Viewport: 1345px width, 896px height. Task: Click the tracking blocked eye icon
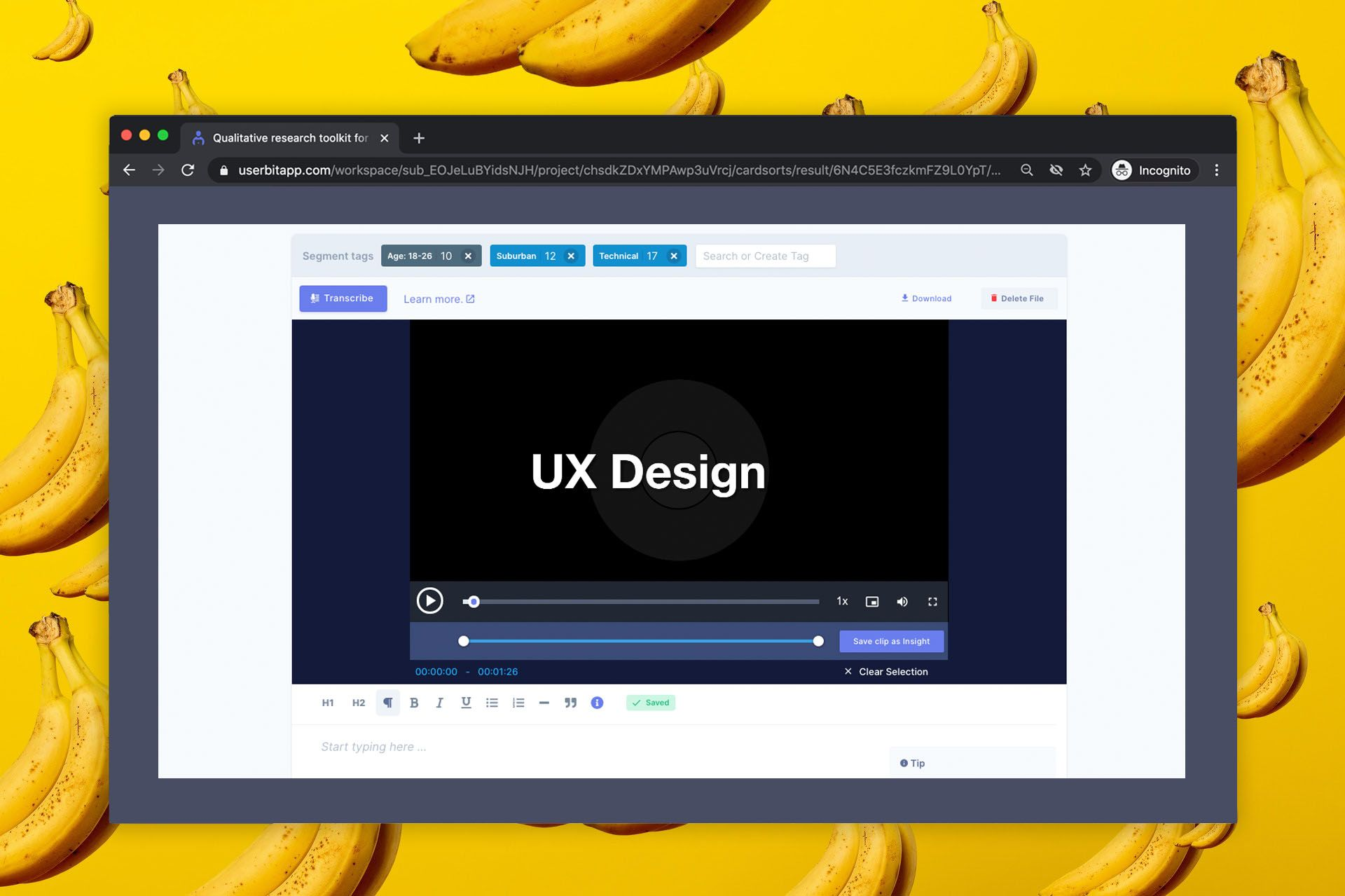click(x=1056, y=170)
